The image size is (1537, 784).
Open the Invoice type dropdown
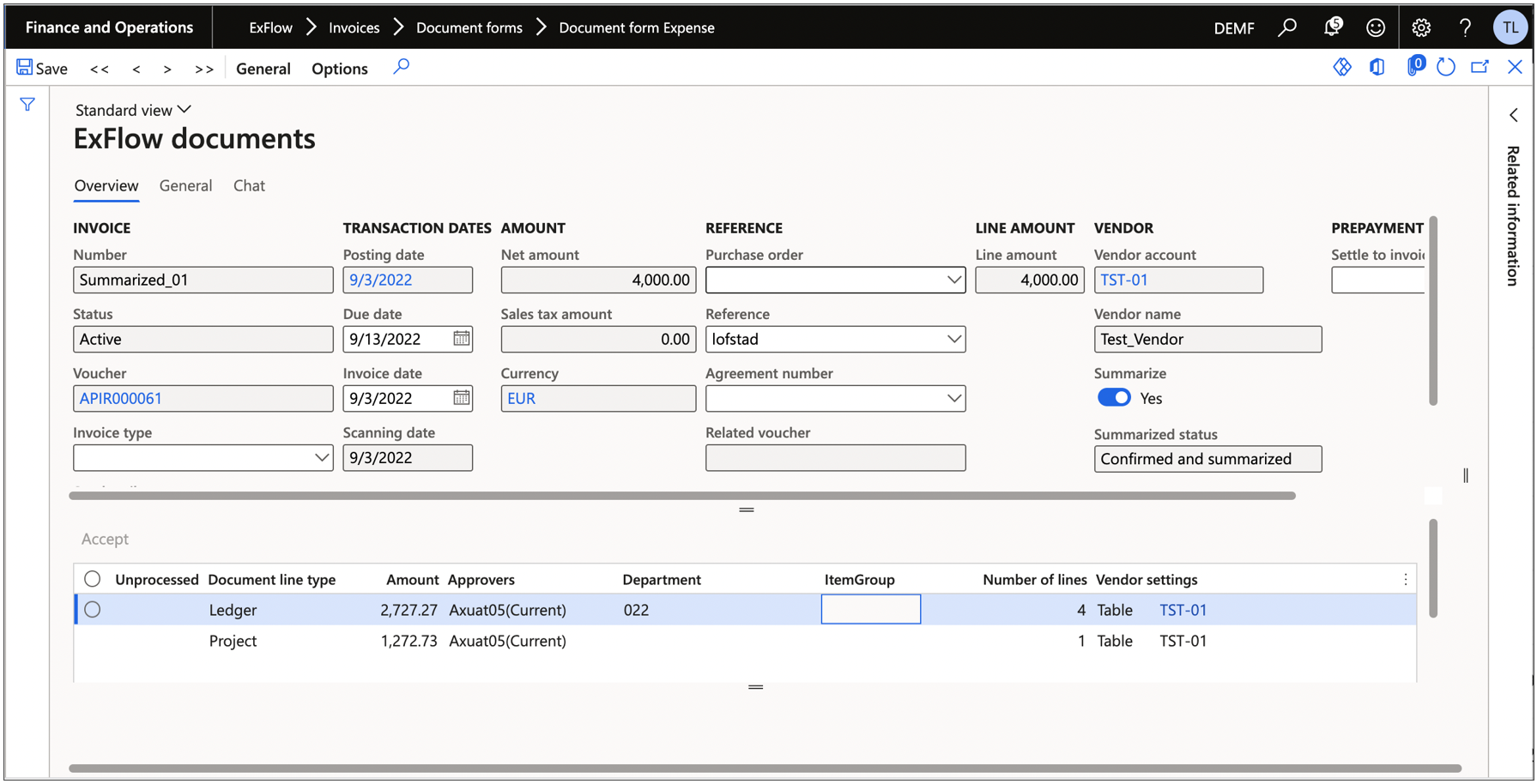(321, 457)
